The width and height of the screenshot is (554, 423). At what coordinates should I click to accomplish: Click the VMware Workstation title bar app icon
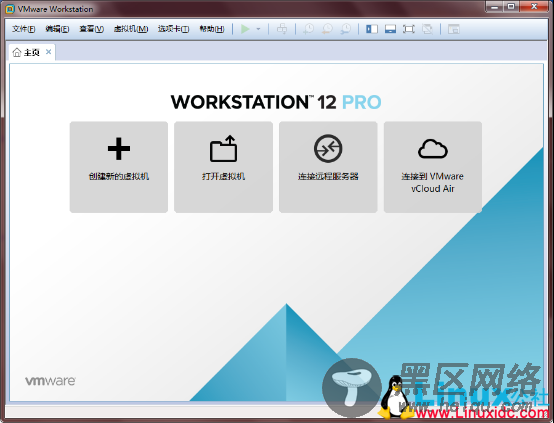[10, 9]
